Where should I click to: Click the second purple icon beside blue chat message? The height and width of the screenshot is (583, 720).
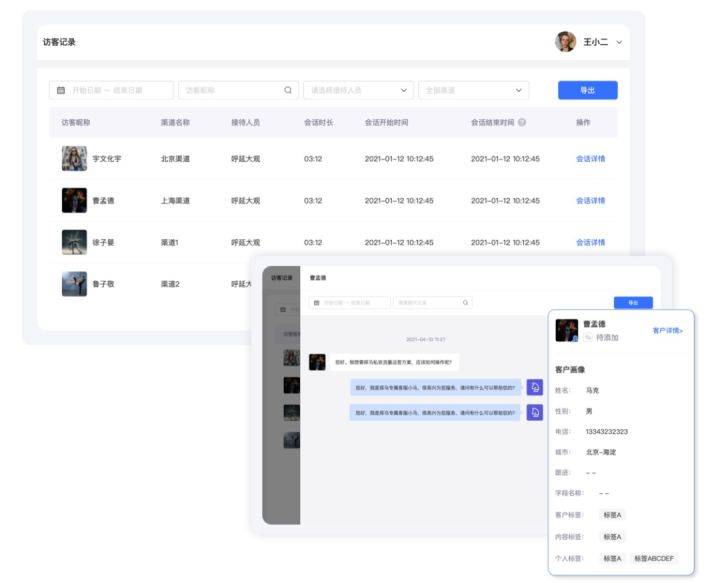[534, 412]
